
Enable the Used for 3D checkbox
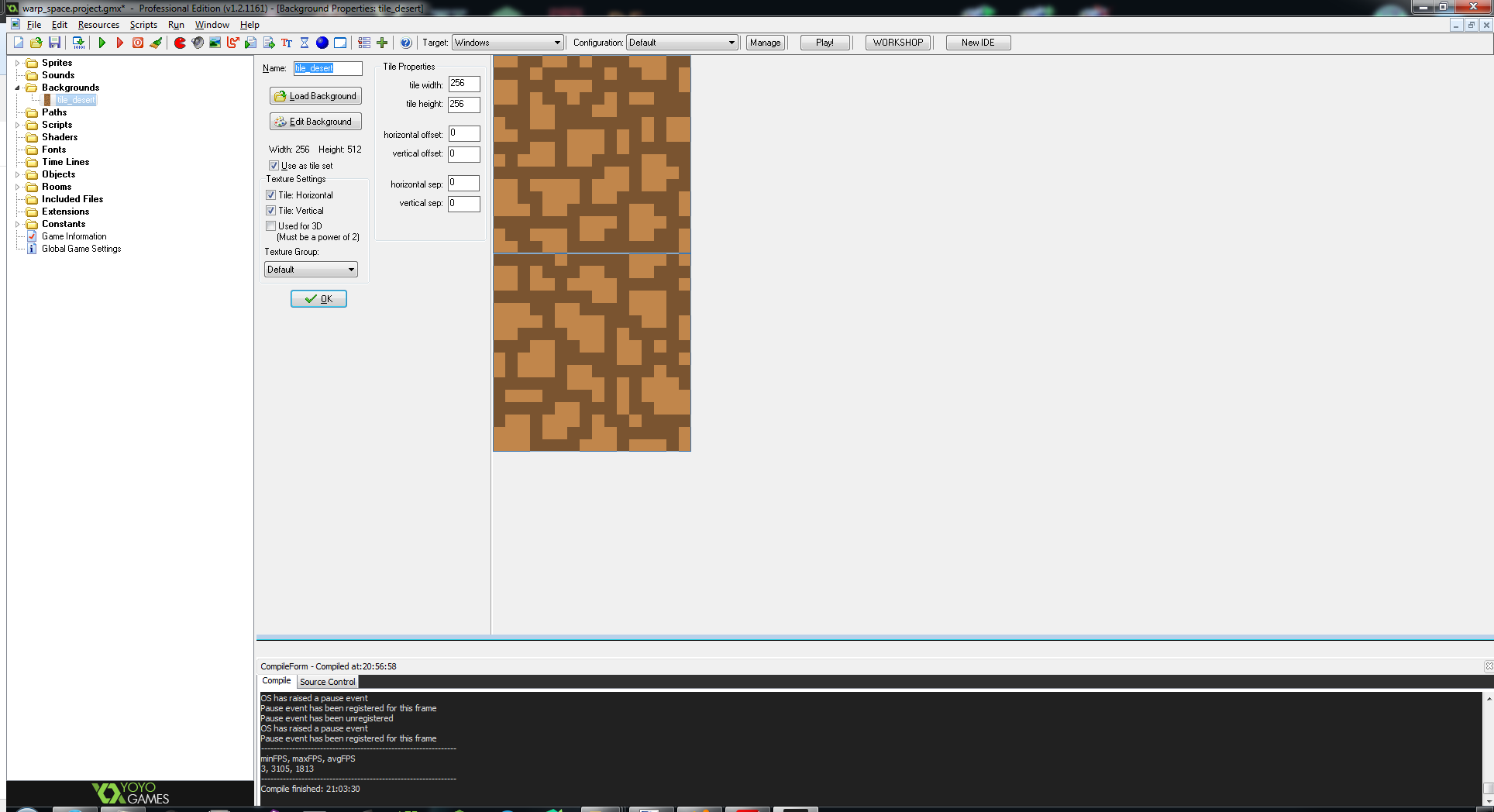[x=271, y=226]
